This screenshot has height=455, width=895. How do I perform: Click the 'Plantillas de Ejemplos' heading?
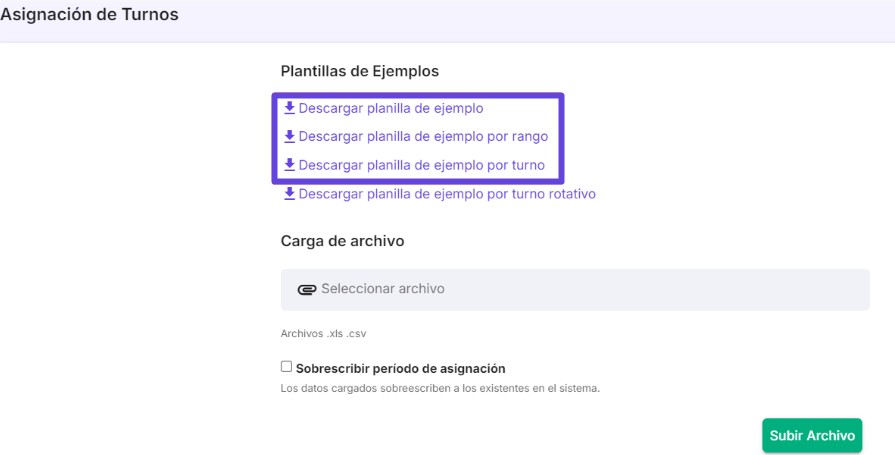tap(360, 71)
